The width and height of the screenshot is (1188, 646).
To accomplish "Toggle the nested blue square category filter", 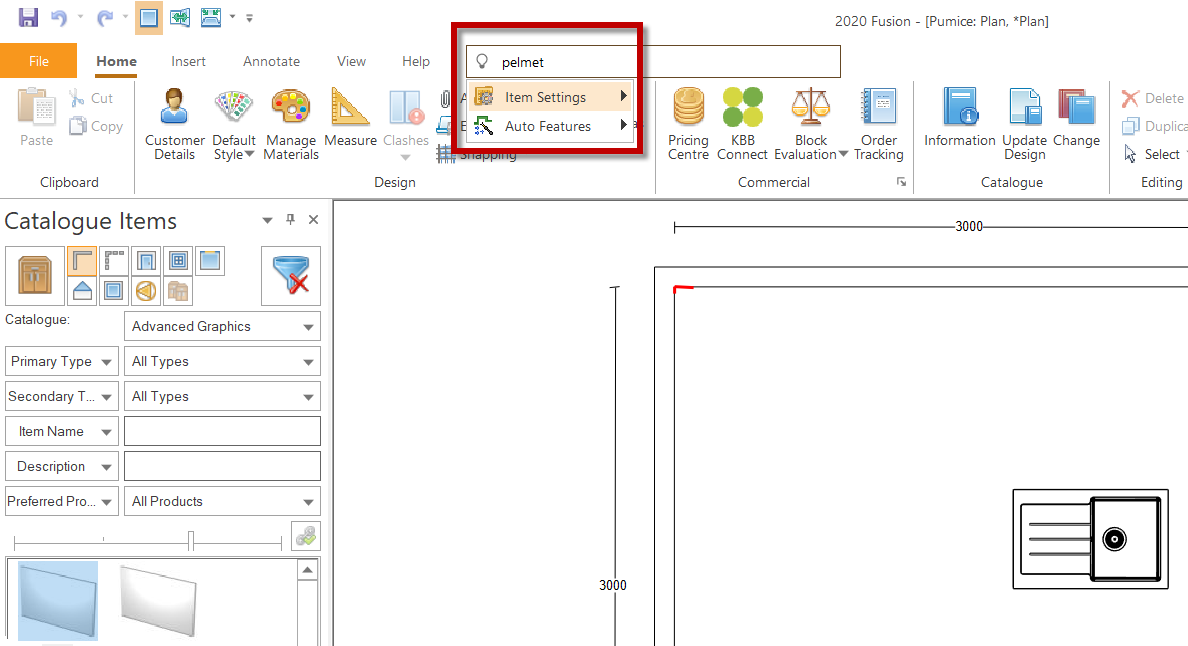I will point(114,291).
